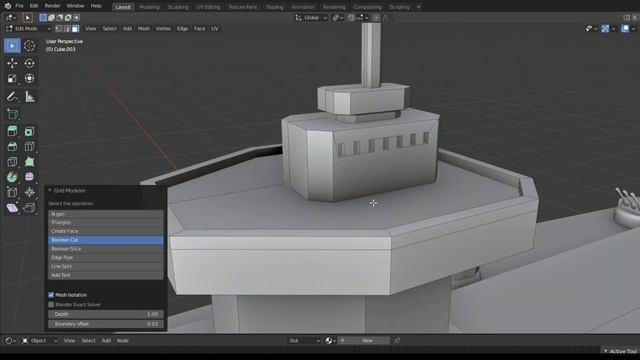The width and height of the screenshot is (640, 360).
Task: Switch to vertex select mode
Action: [59, 29]
